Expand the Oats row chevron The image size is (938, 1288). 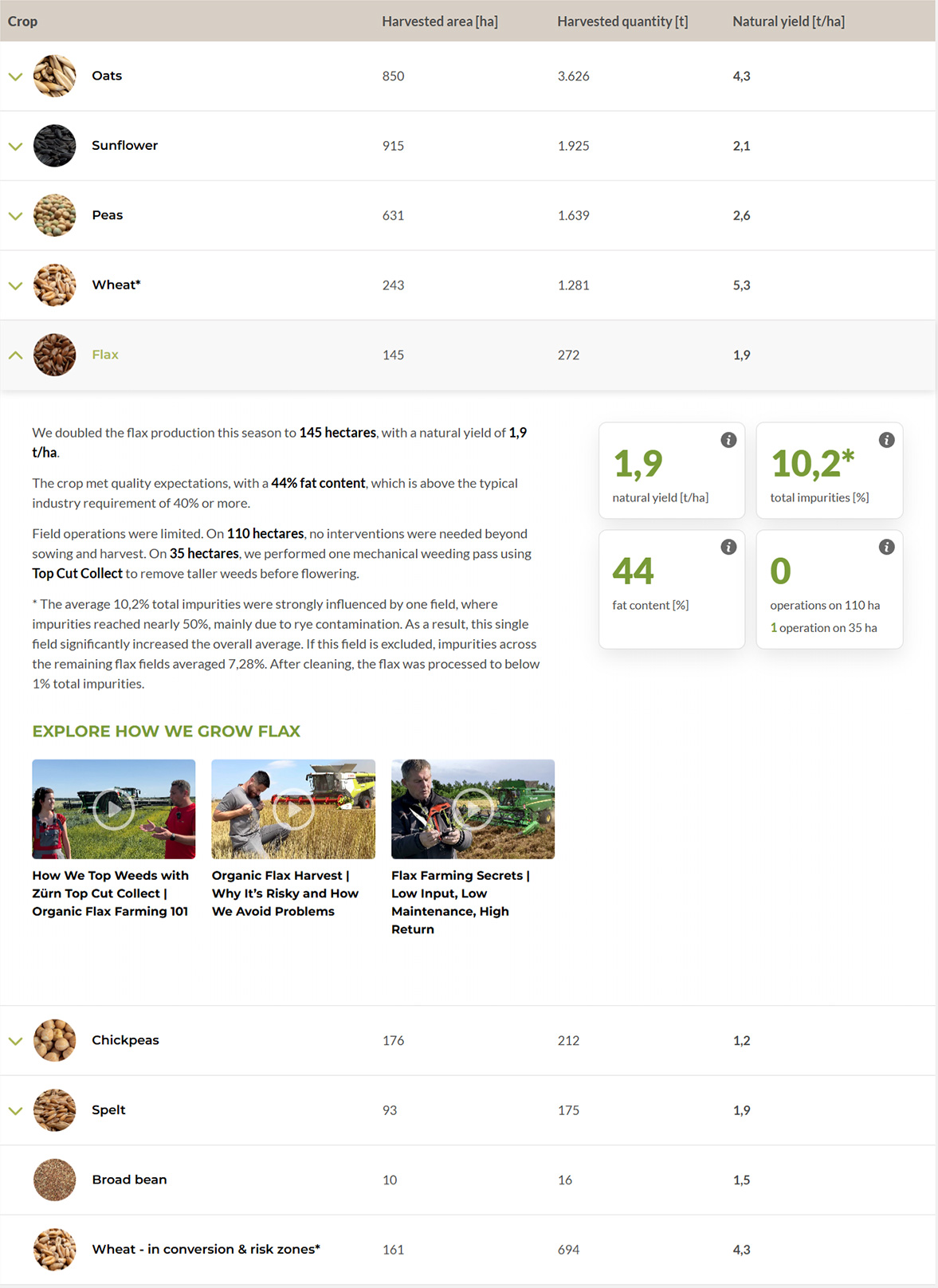(x=15, y=77)
